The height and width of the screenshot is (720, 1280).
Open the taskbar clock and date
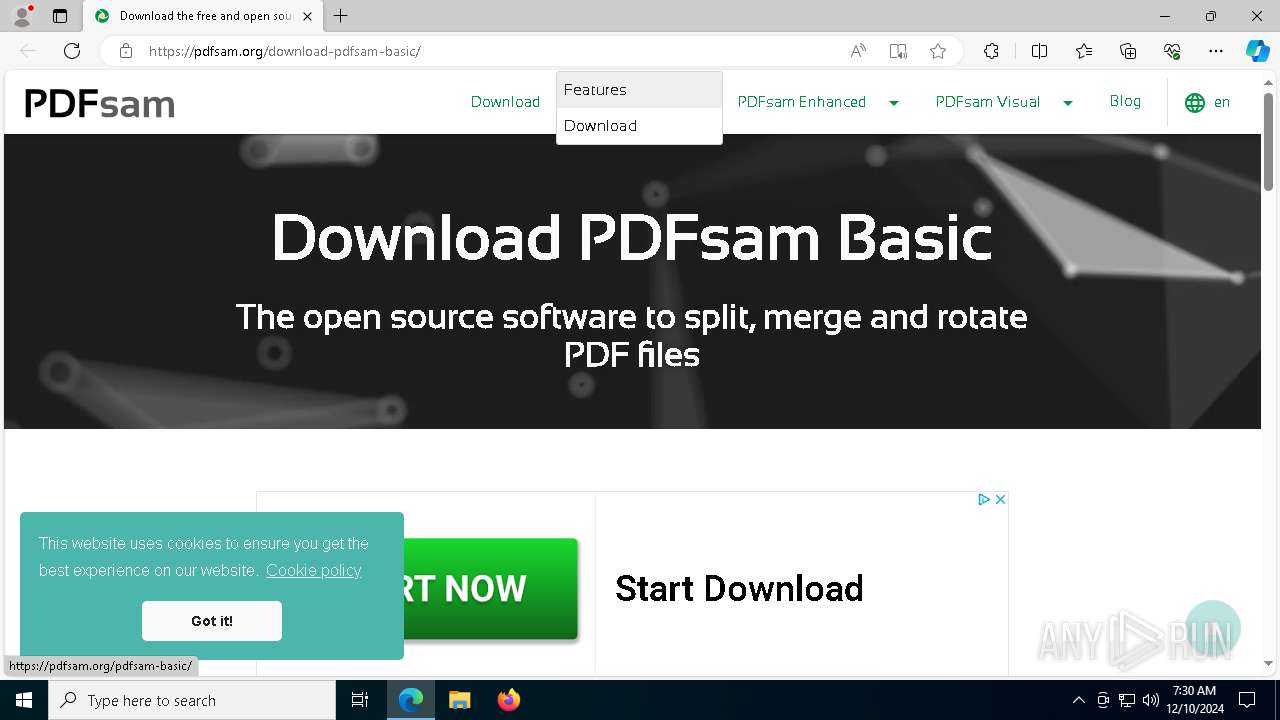point(1194,700)
